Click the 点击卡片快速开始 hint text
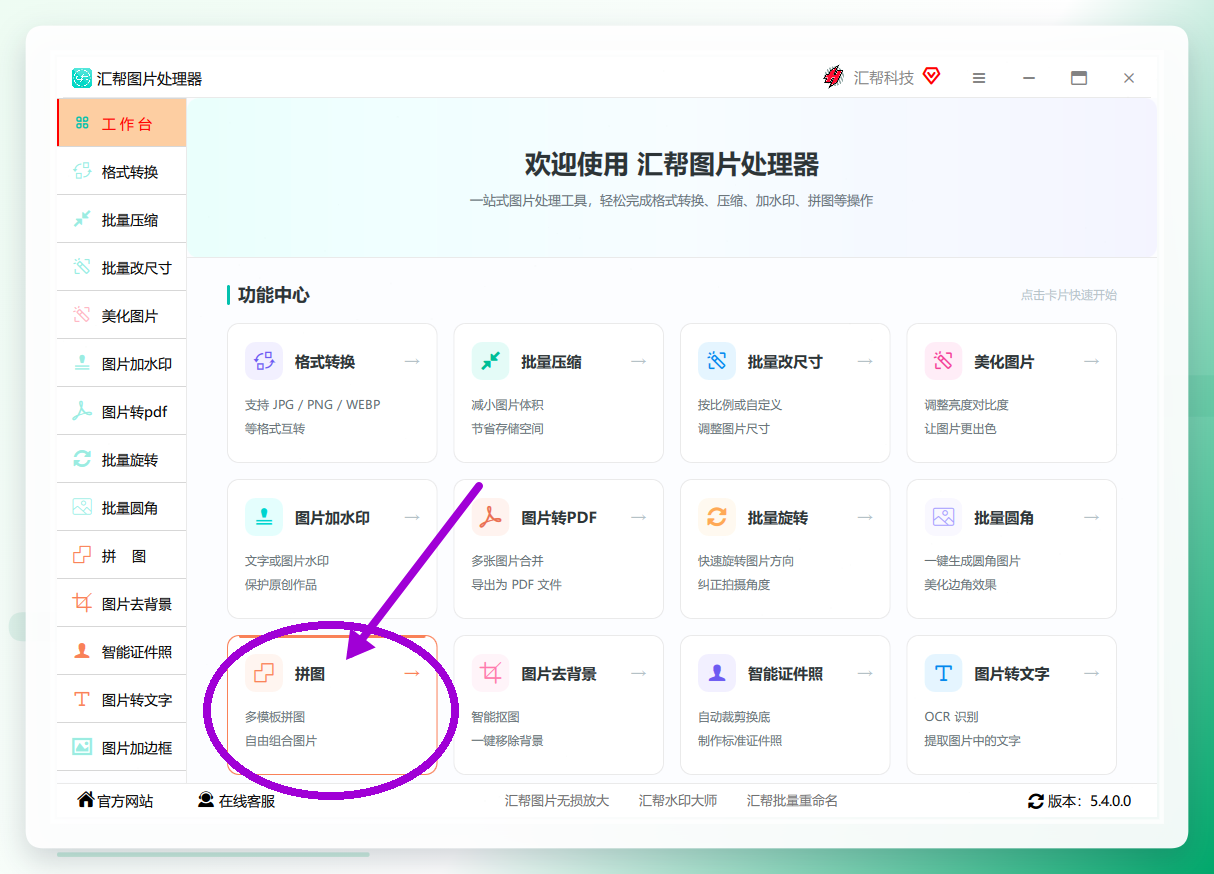Image resolution: width=1214 pixels, height=874 pixels. tap(1068, 295)
